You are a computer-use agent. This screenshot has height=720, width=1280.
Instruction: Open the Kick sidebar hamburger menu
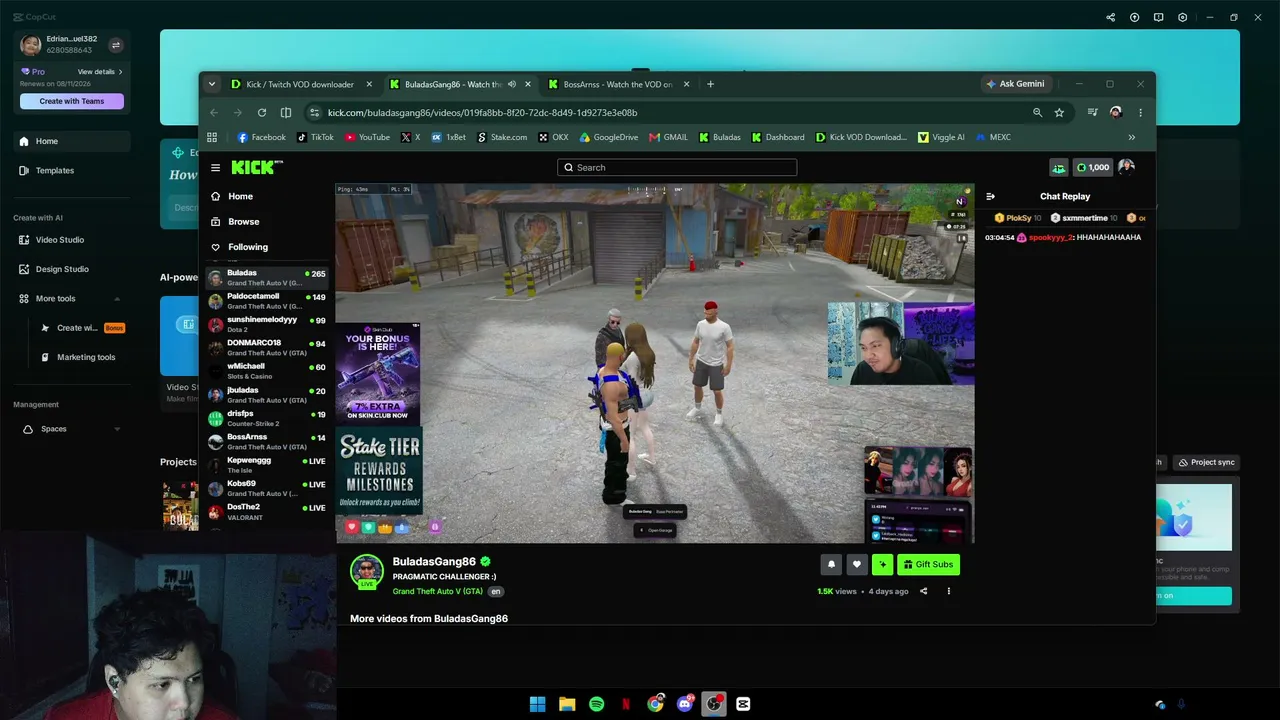point(215,168)
